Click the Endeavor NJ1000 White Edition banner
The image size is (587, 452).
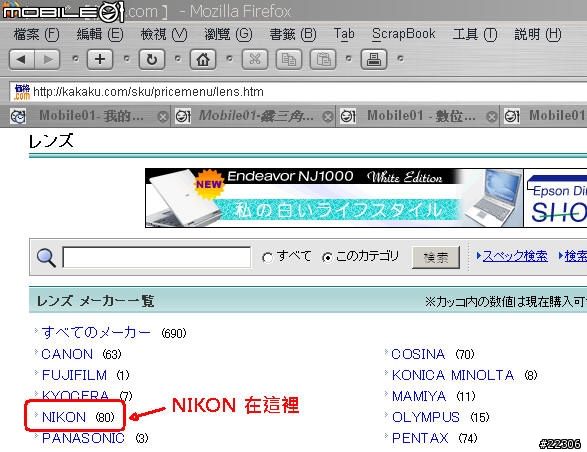tap(334, 198)
